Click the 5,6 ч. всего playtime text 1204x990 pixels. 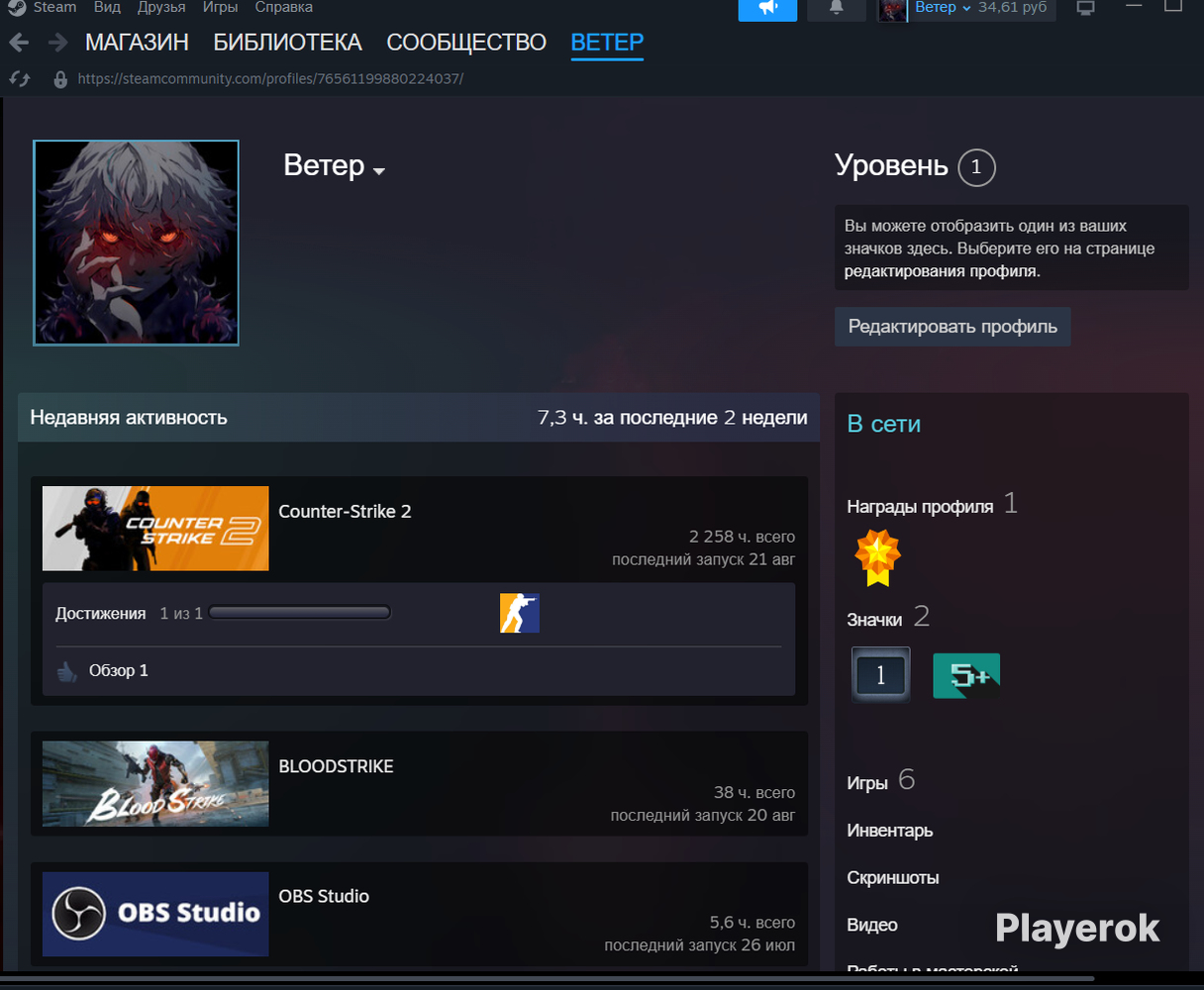click(x=752, y=922)
